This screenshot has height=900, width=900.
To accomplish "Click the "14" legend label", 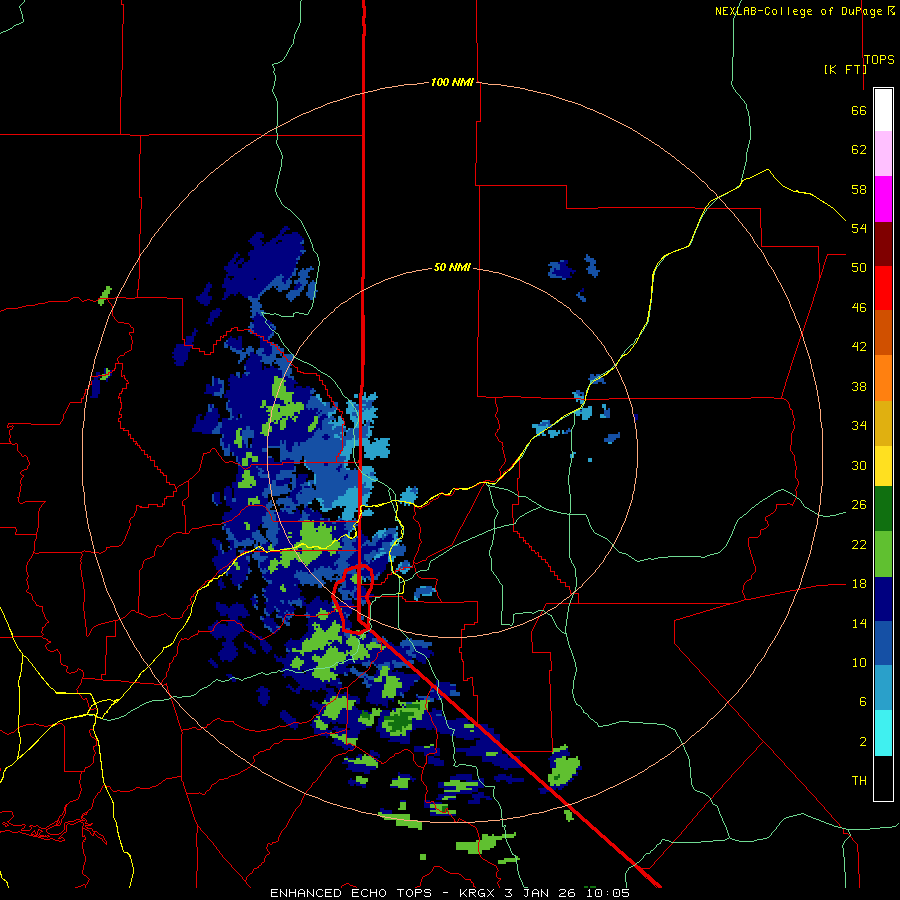I will [859, 623].
